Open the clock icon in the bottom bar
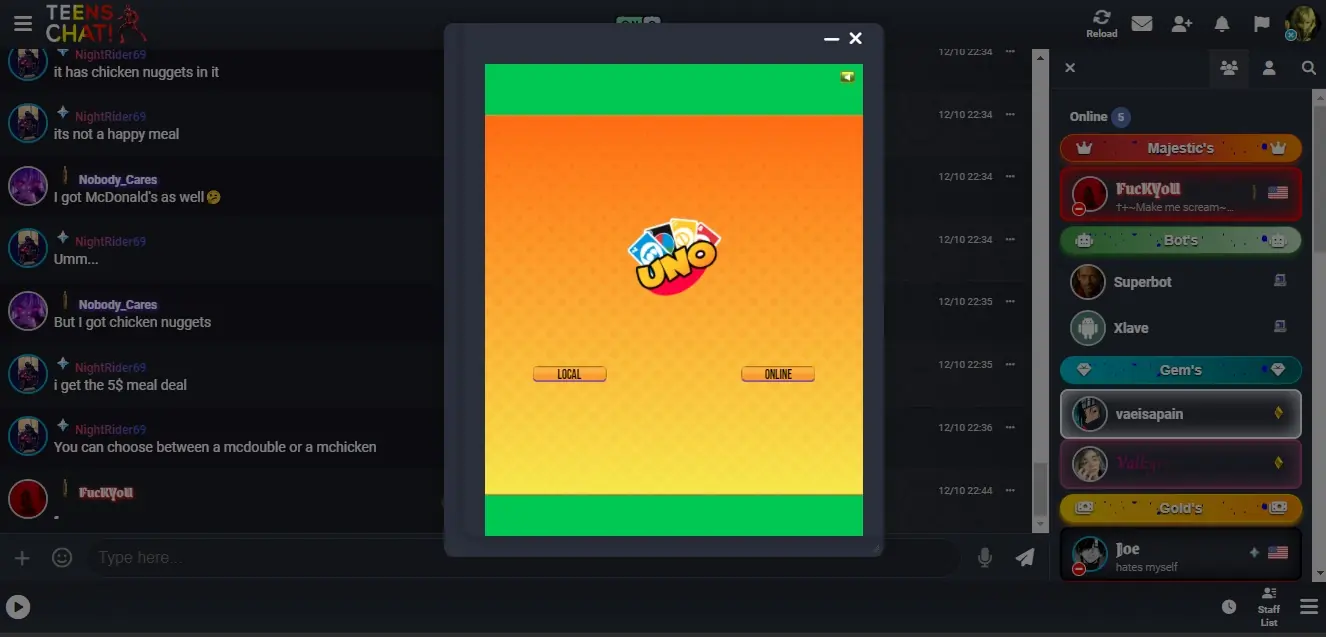Image resolution: width=1326 pixels, height=637 pixels. pyautogui.click(x=1229, y=607)
